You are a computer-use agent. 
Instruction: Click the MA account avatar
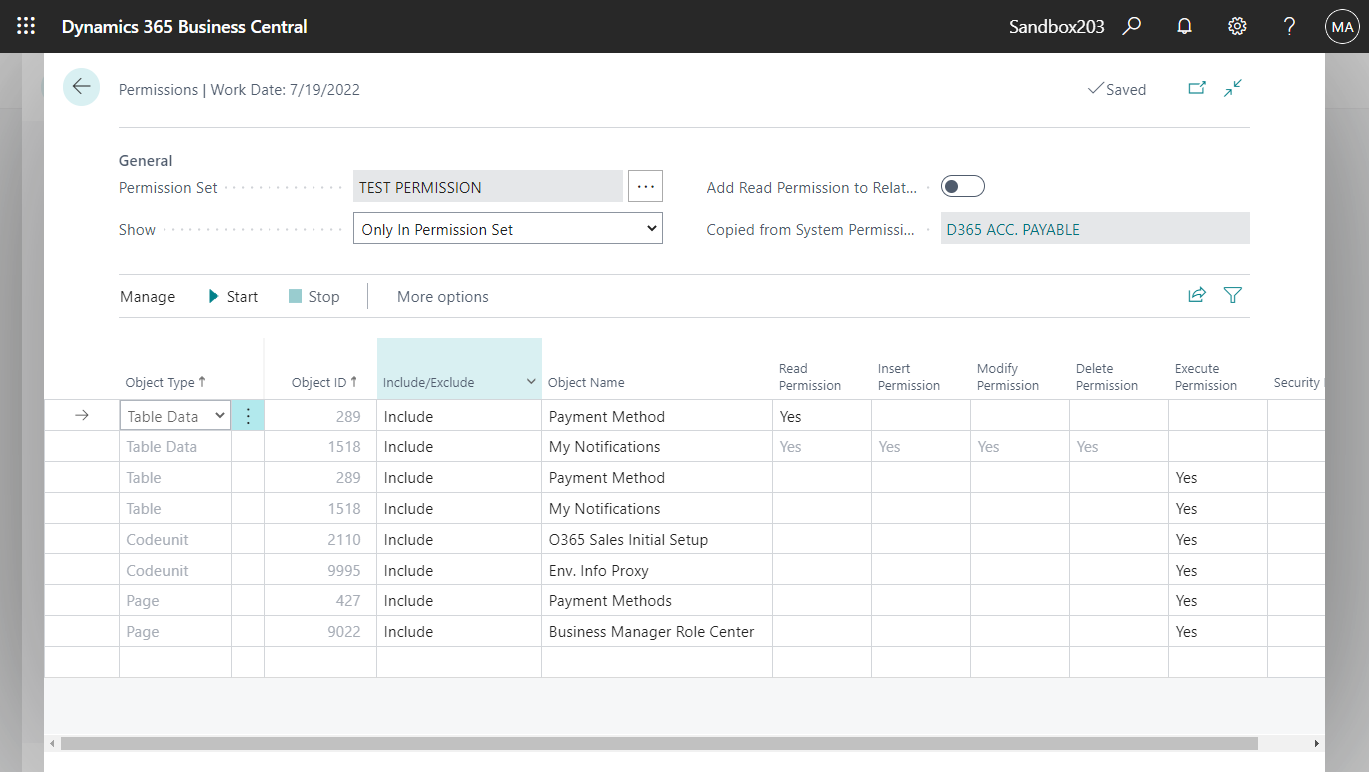pyautogui.click(x=1342, y=26)
